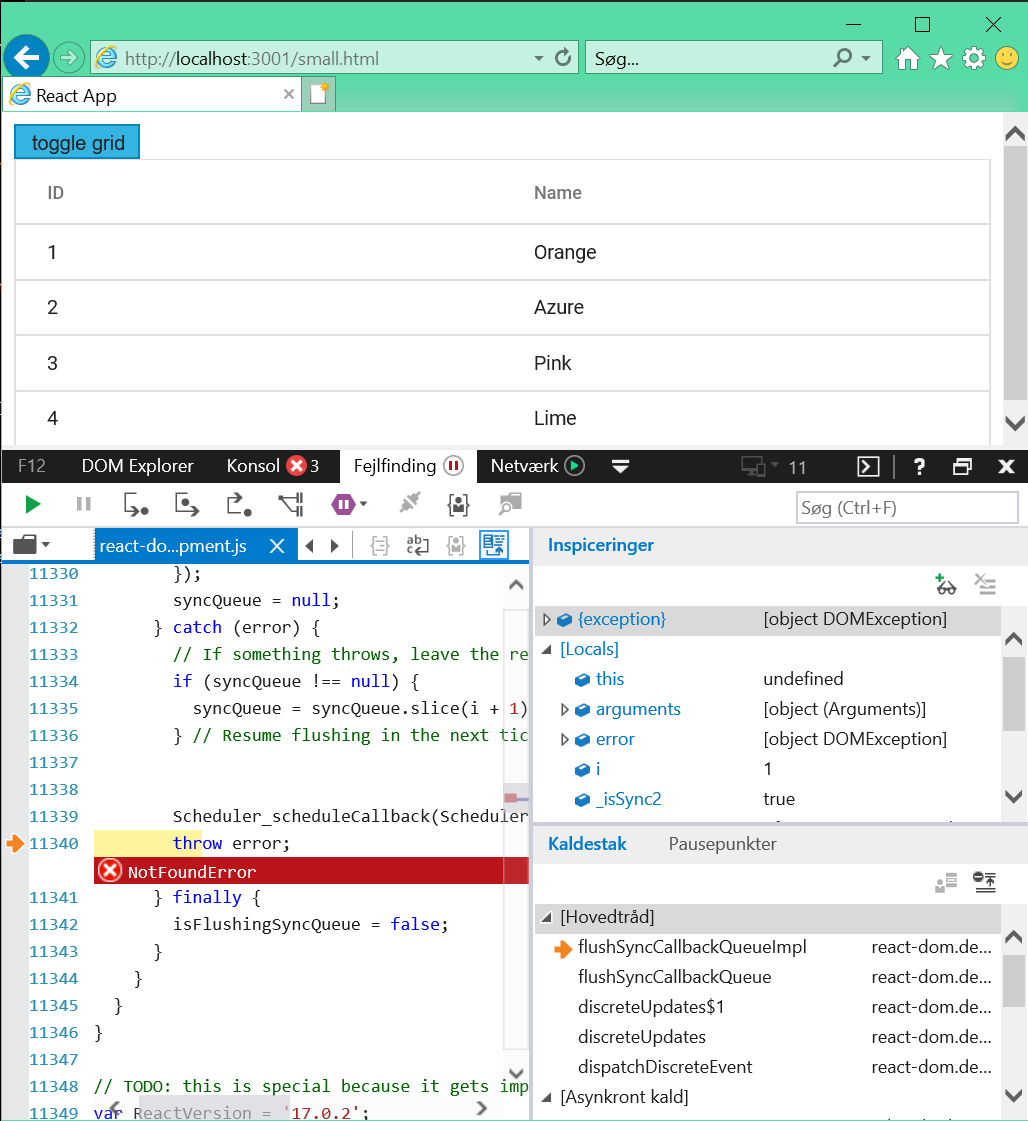Viewport: 1028px width, 1121px height.
Task: Open the file picker folder dropdown
Action: coord(32,545)
